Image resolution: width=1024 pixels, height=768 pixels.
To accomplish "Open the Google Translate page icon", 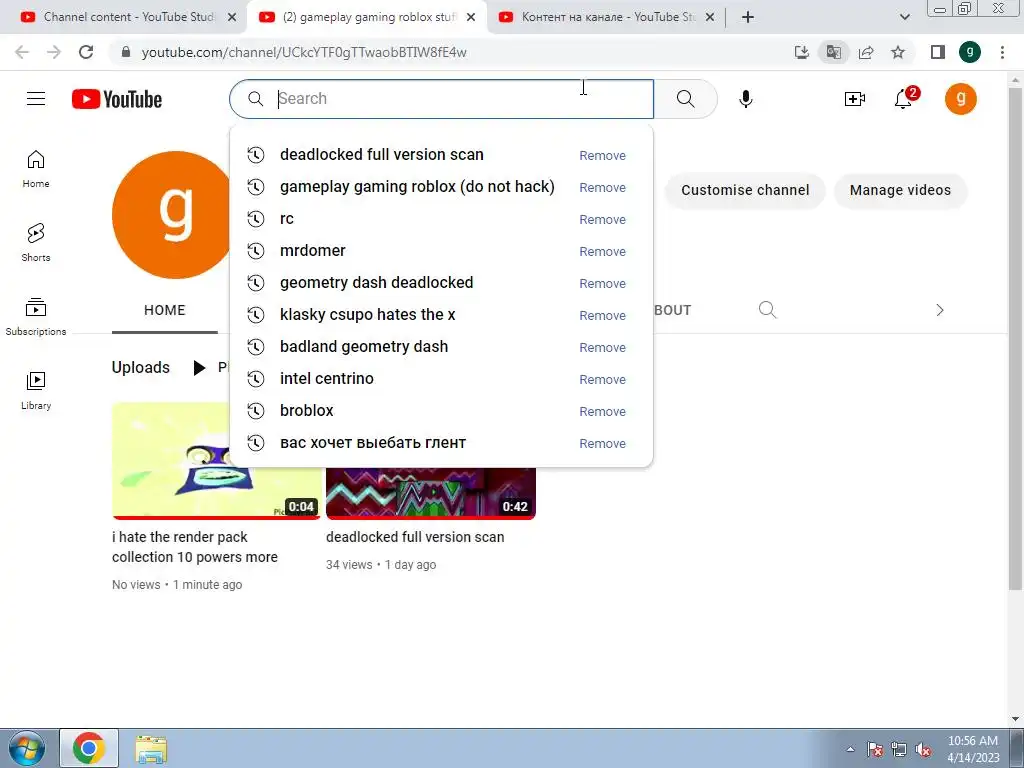I will [833, 52].
